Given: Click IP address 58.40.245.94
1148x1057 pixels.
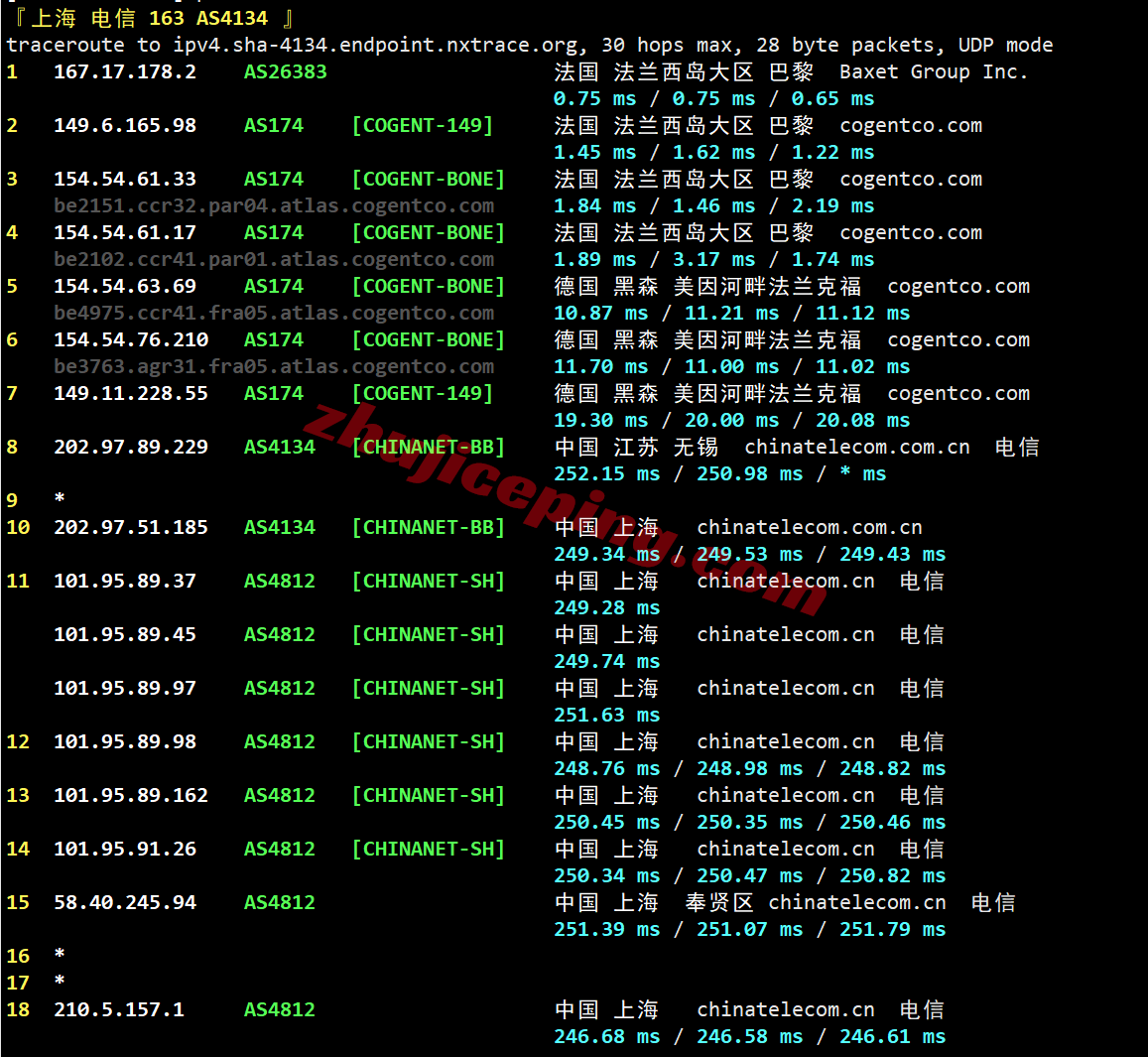Looking at the screenshot, I should coord(125,902).
